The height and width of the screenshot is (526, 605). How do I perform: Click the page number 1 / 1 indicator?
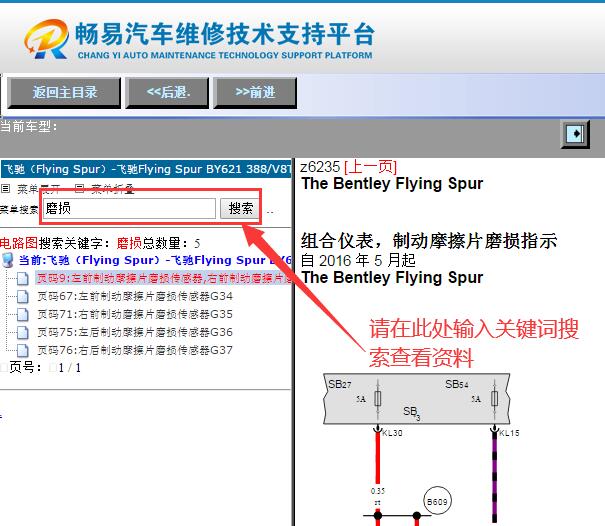click(69, 368)
